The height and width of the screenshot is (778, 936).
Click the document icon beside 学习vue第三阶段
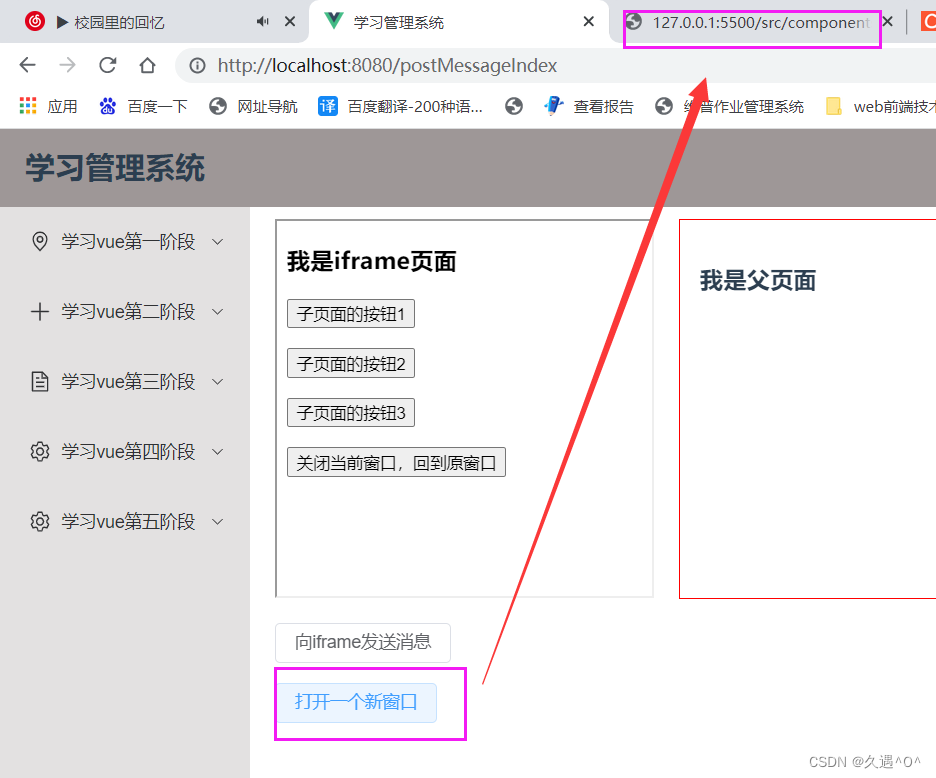40,381
